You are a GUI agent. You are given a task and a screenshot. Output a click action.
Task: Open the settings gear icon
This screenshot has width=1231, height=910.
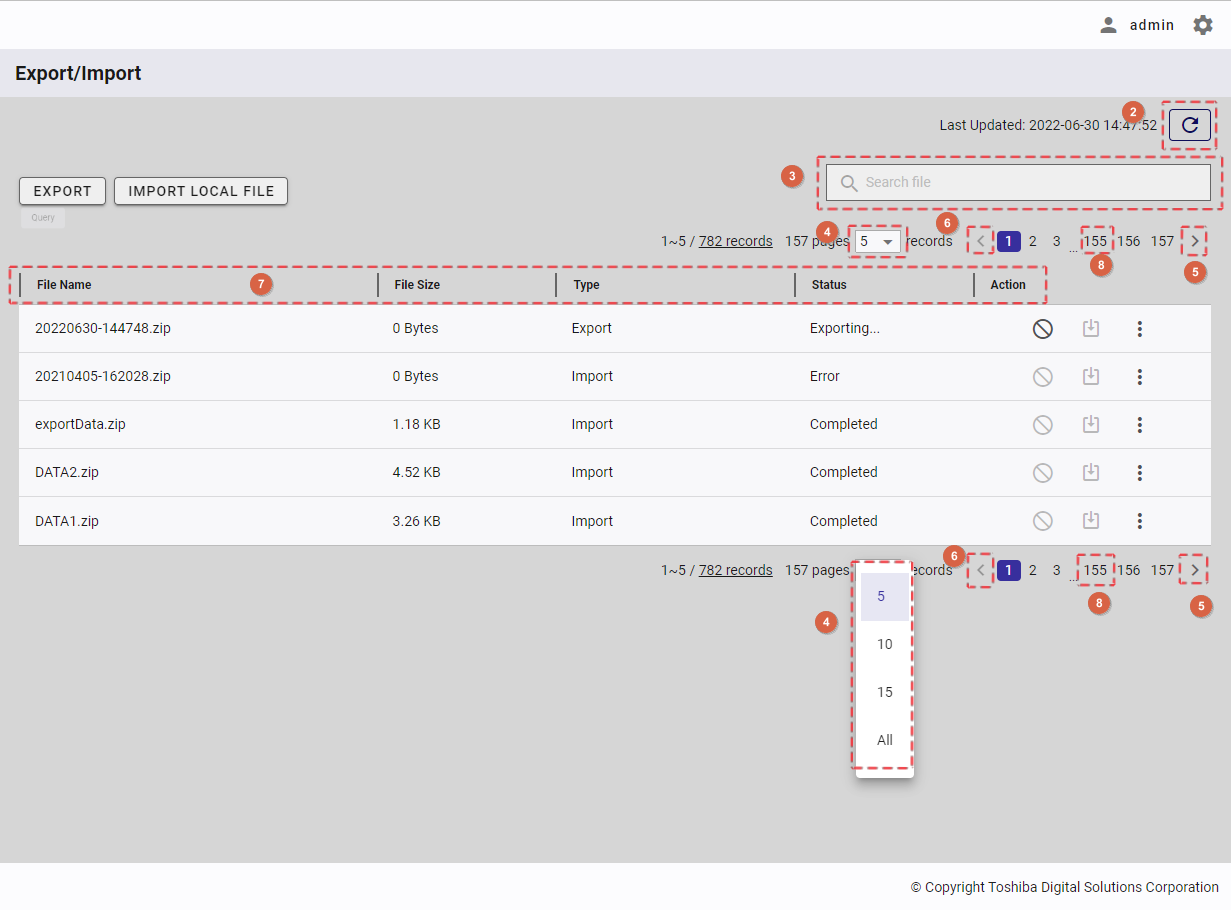(x=1203, y=25)
